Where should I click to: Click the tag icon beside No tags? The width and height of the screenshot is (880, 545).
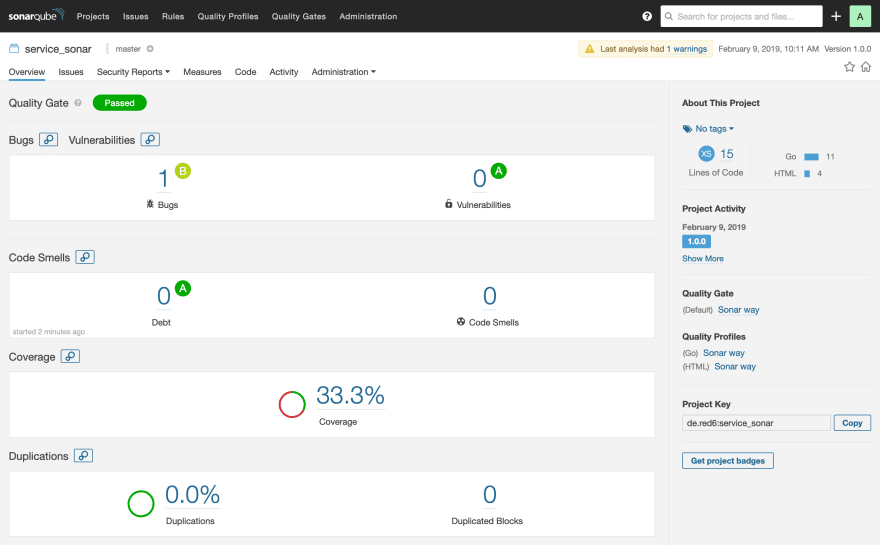(x=687, y=129)
